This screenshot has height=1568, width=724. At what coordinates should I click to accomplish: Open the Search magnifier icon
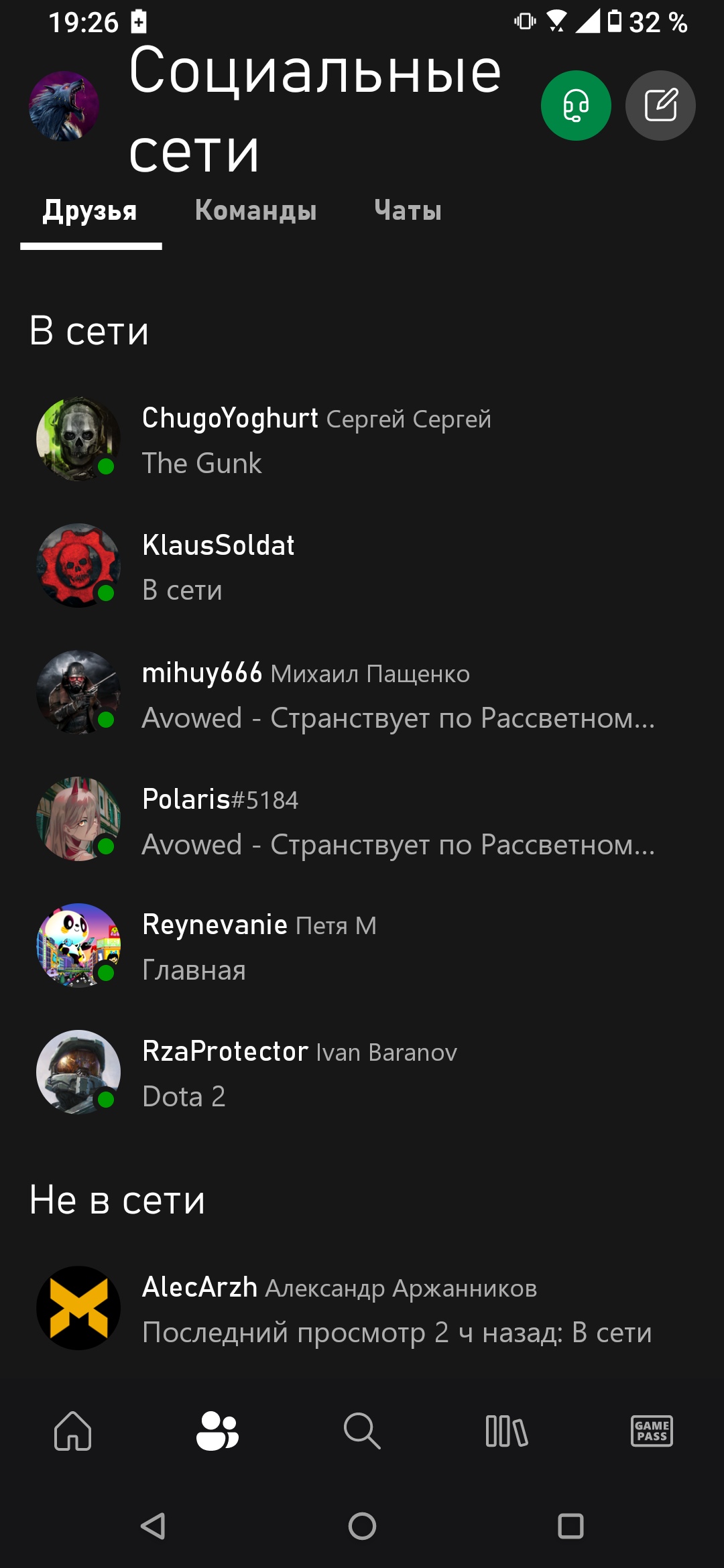pos(362,1431)
